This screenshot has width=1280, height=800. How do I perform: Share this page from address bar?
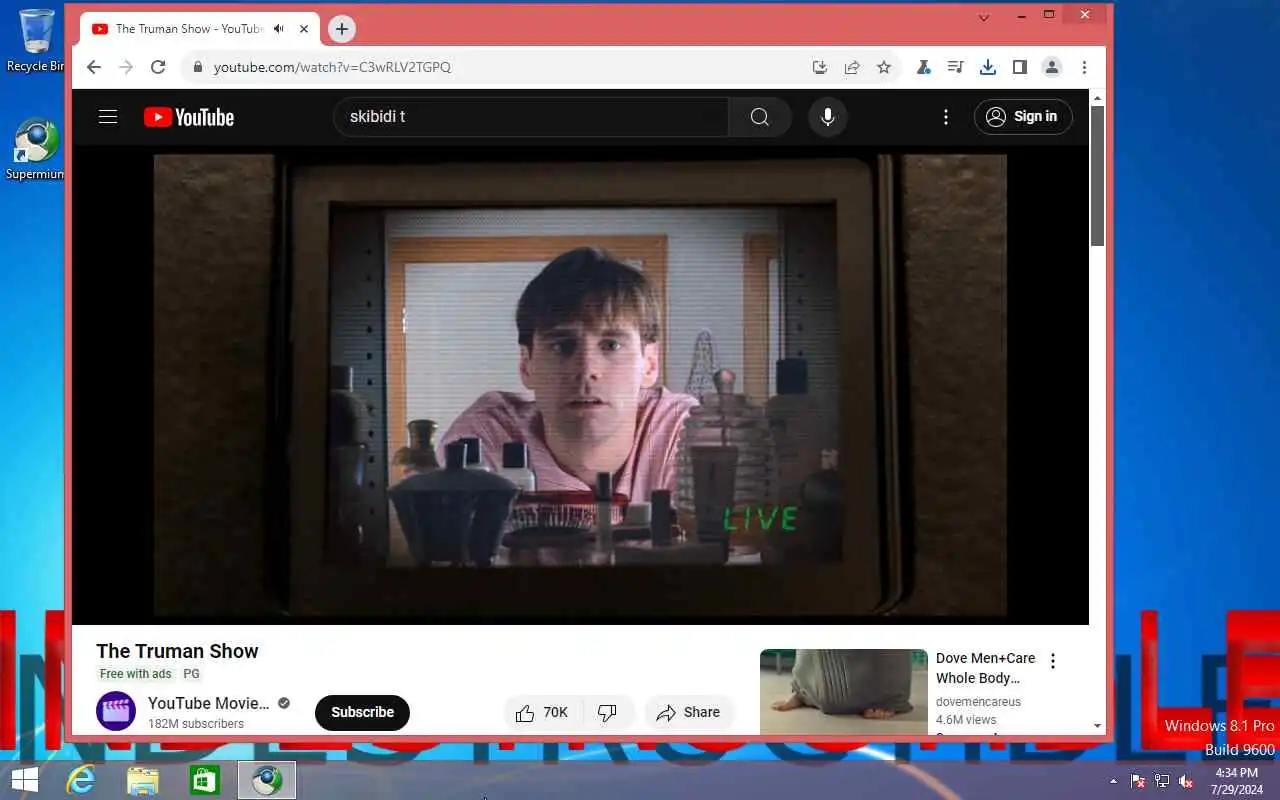(852, 67)
